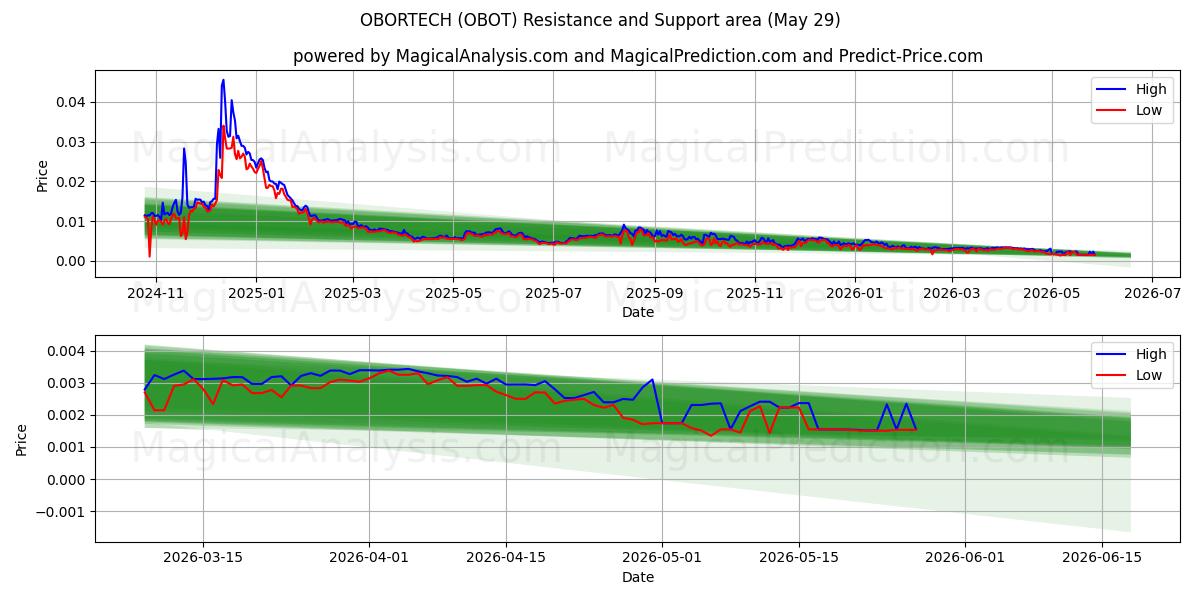Click the '0.003' y-axis label on bottom chart

point(69,383)
